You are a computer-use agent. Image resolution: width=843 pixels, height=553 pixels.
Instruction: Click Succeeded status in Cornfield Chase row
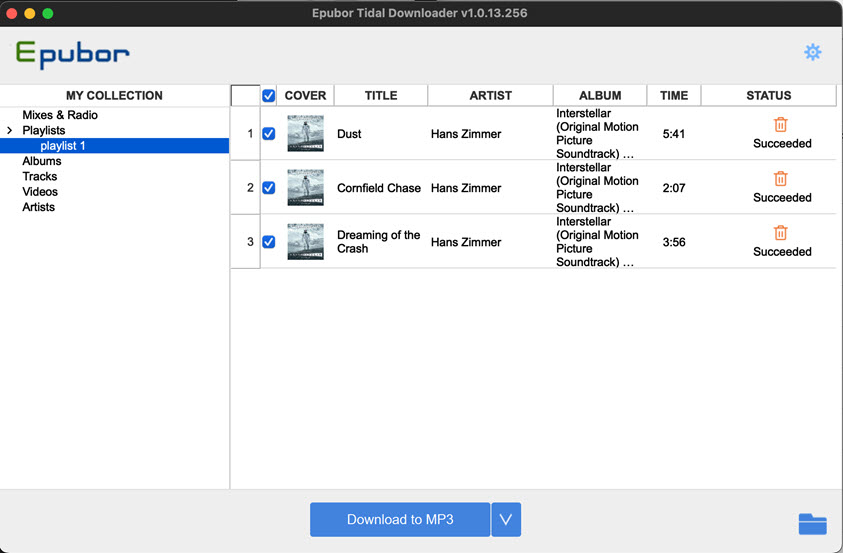(782, 198)
